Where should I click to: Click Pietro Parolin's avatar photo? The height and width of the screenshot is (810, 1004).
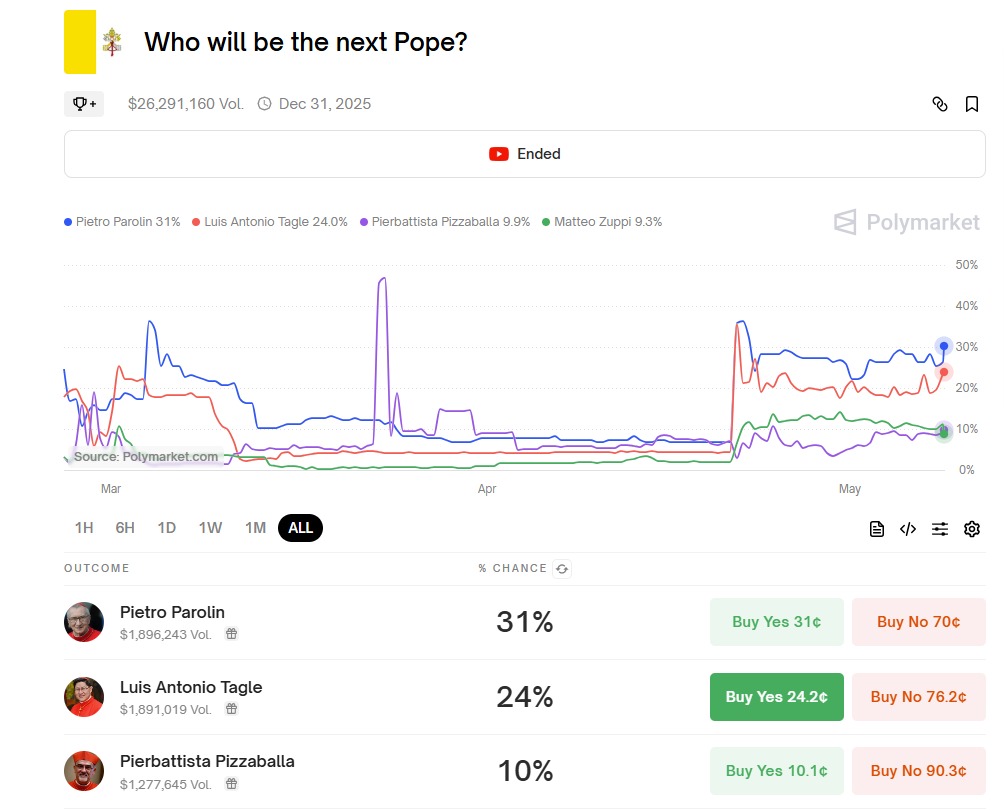[84, 622]
